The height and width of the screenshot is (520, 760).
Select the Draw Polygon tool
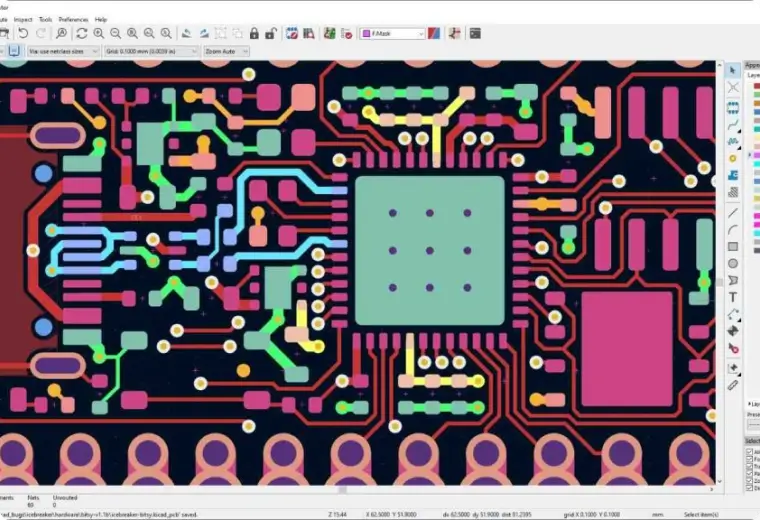coord(733,280)
